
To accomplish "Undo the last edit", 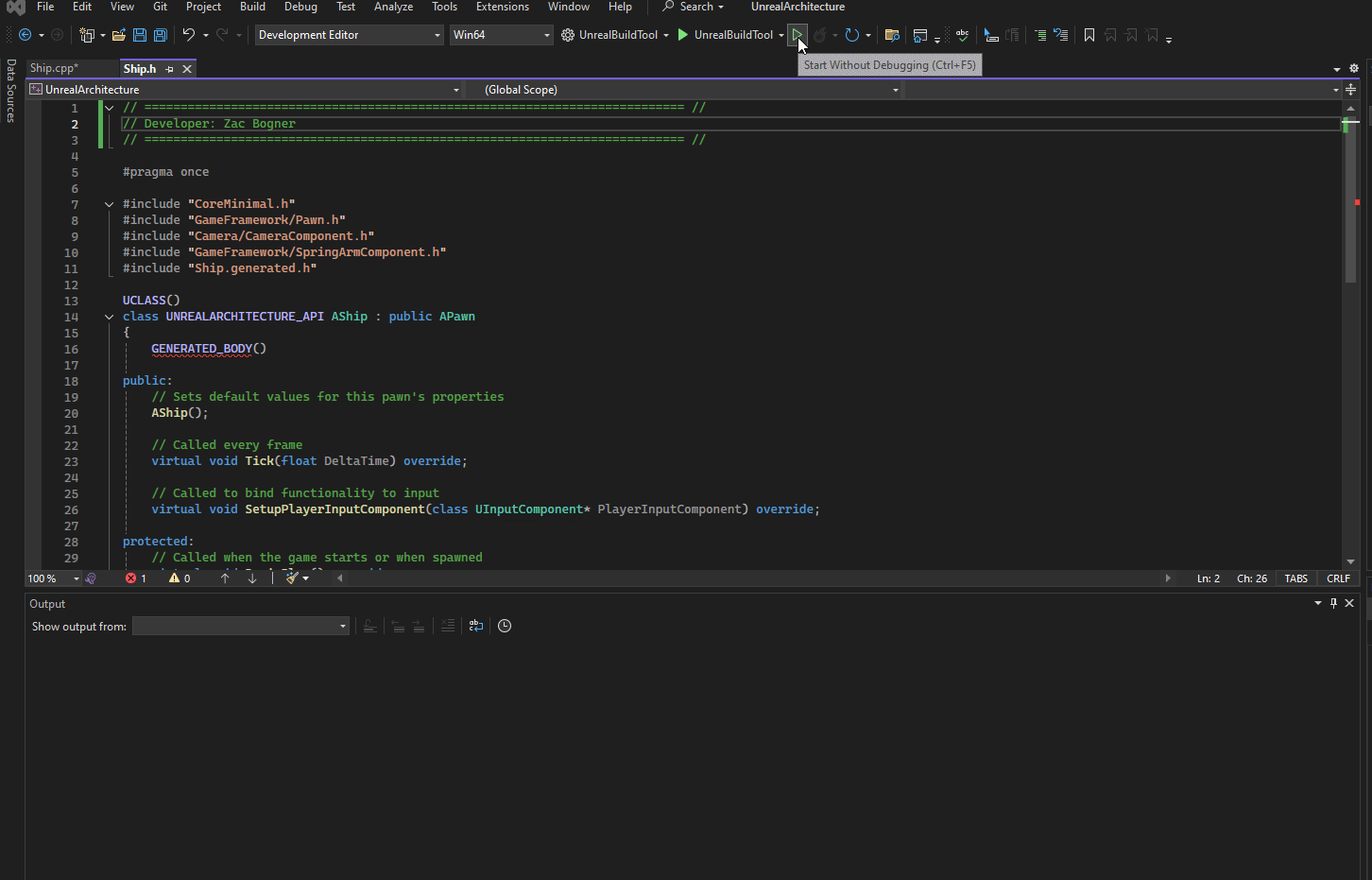I will tap(190, 35).
